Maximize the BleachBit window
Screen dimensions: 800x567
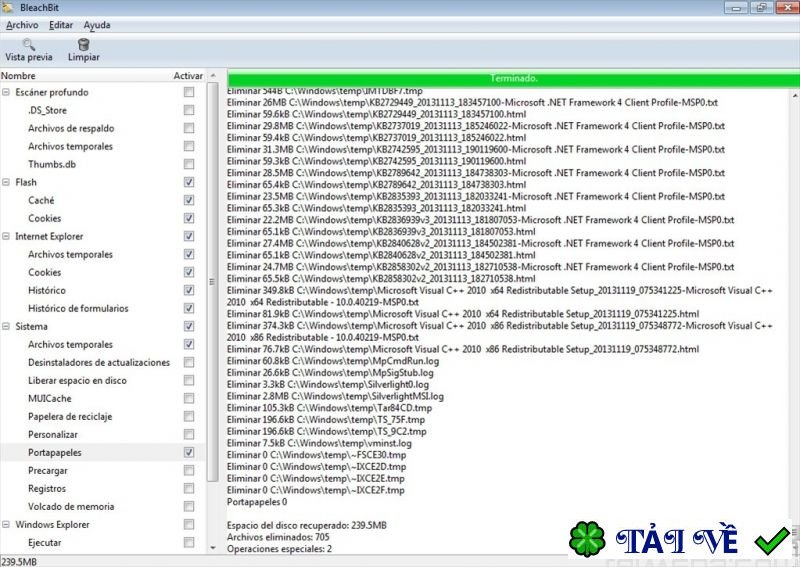[x=761, y=7]
